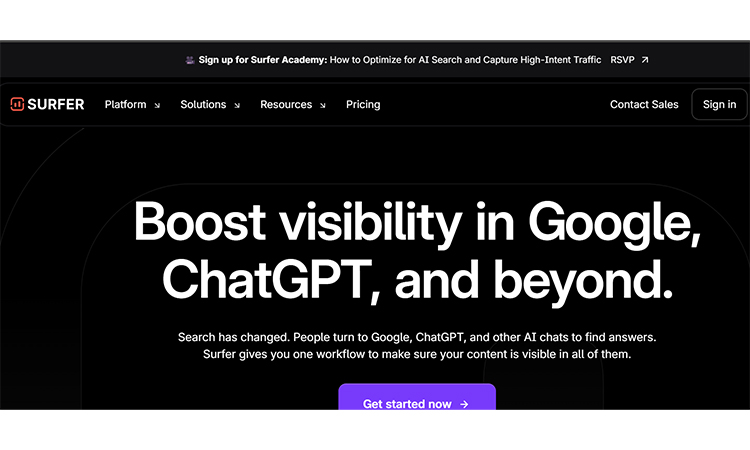Go to the Pricing page

pyautogui.click(x=363, y=104)
